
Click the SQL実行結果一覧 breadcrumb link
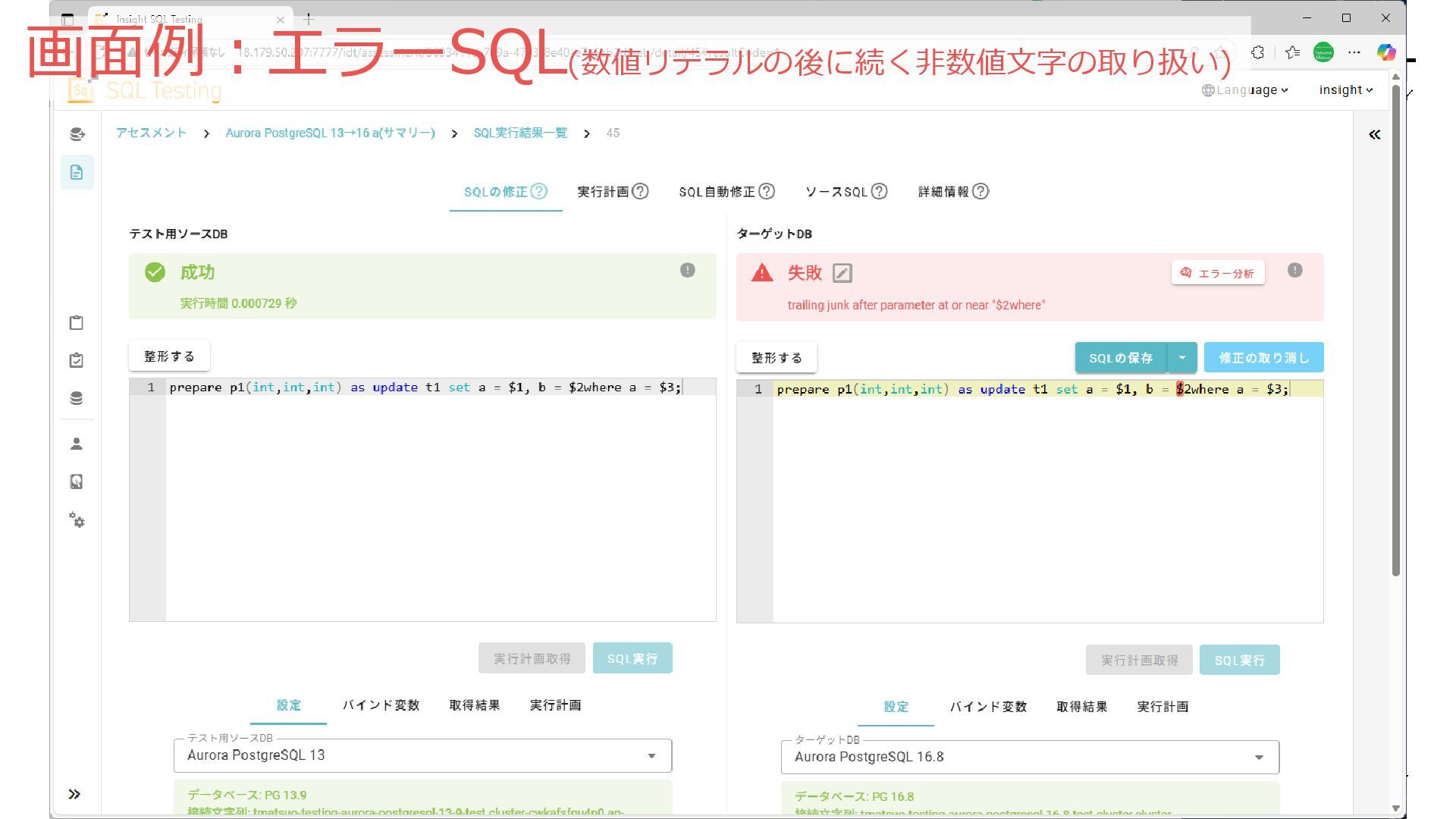coord(520,133)
